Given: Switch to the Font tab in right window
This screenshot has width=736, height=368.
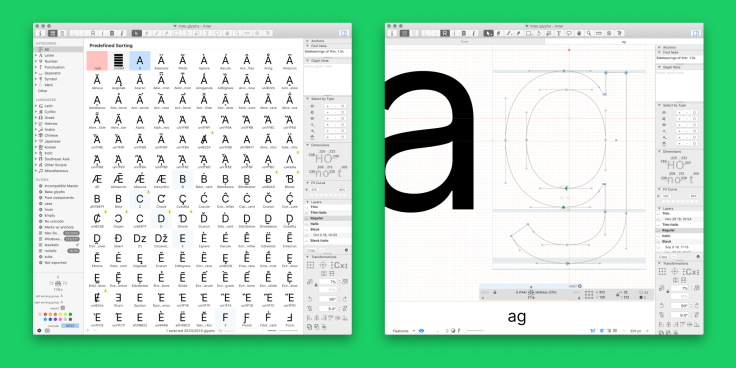Looking at the screenshot, I should point(464,41).
